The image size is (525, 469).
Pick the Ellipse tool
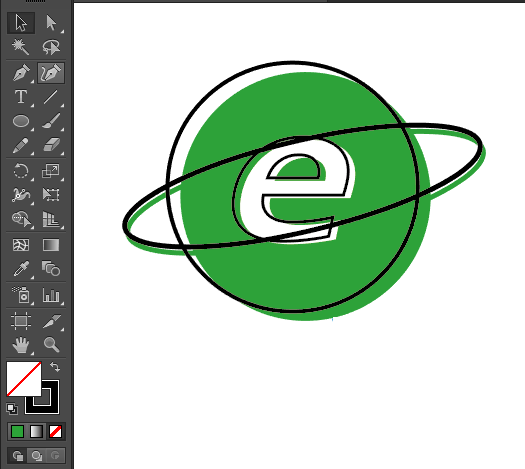click(21, 121)
